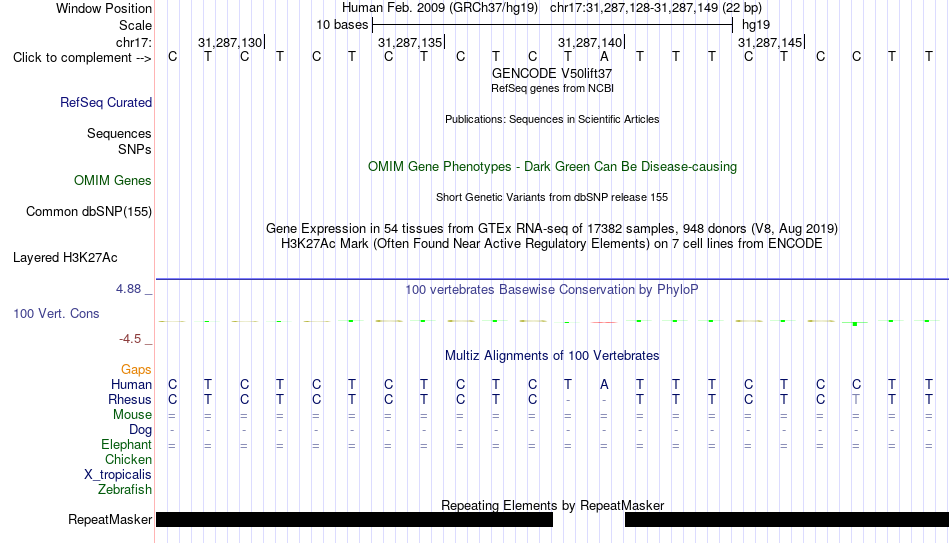
Task: Click the GENCODE V50lift37 track title
Action: coord(552,73)
